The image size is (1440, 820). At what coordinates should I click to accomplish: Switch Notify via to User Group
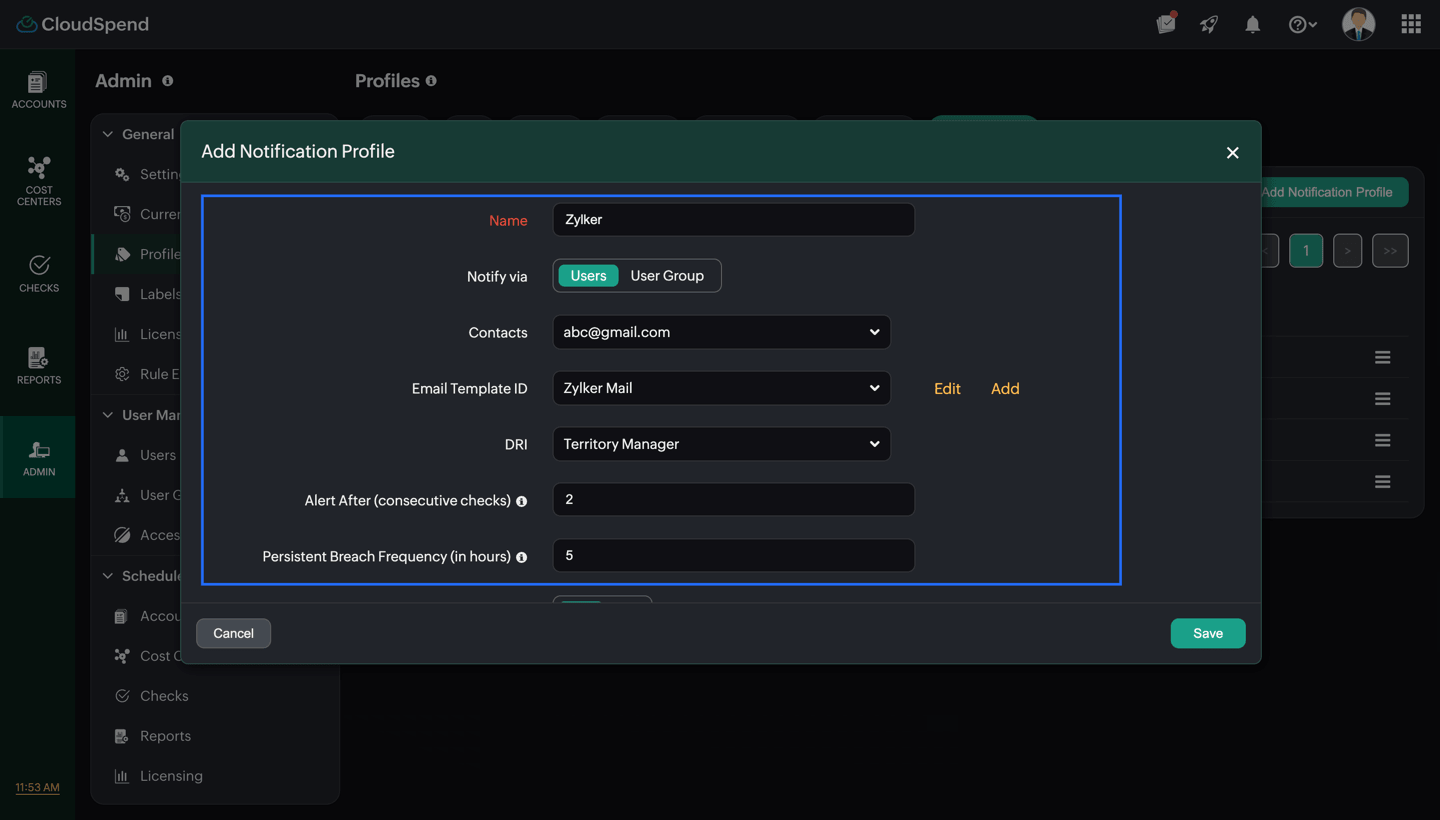667,276
